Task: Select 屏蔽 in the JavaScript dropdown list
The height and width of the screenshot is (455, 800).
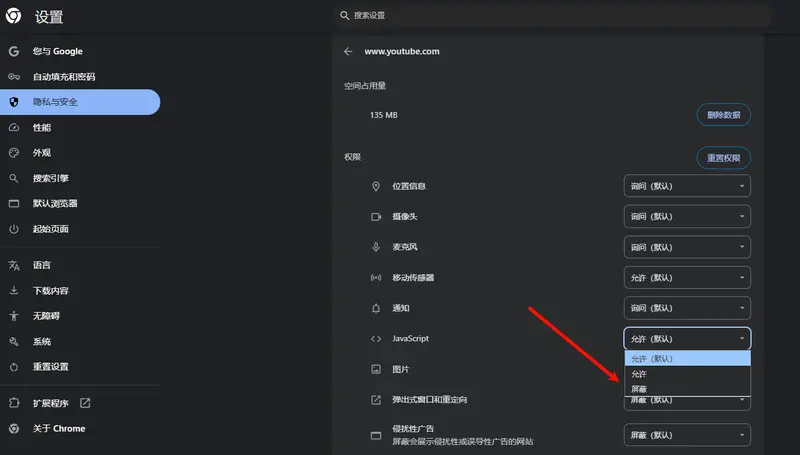Action: [x=639, y=388]
